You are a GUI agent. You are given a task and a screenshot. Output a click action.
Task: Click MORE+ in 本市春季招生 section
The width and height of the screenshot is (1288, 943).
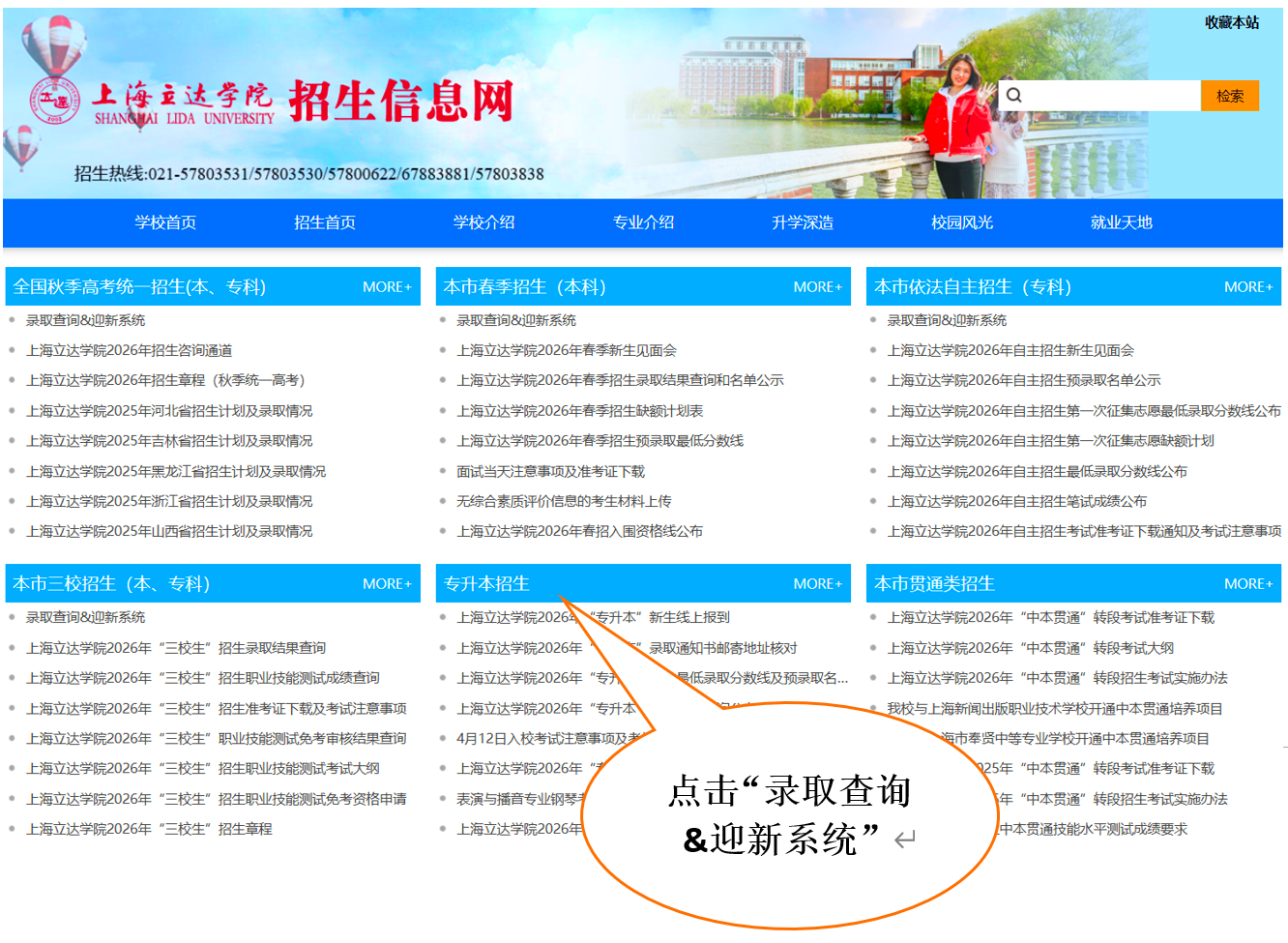coord(818,287)
